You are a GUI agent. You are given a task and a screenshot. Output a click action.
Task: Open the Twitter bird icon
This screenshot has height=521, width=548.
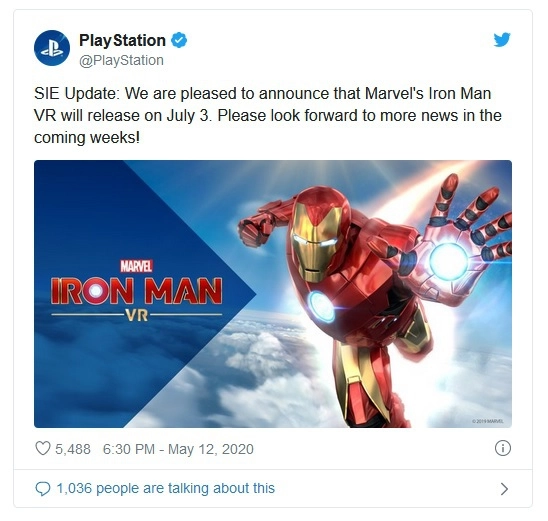click(x=502, y=39)
